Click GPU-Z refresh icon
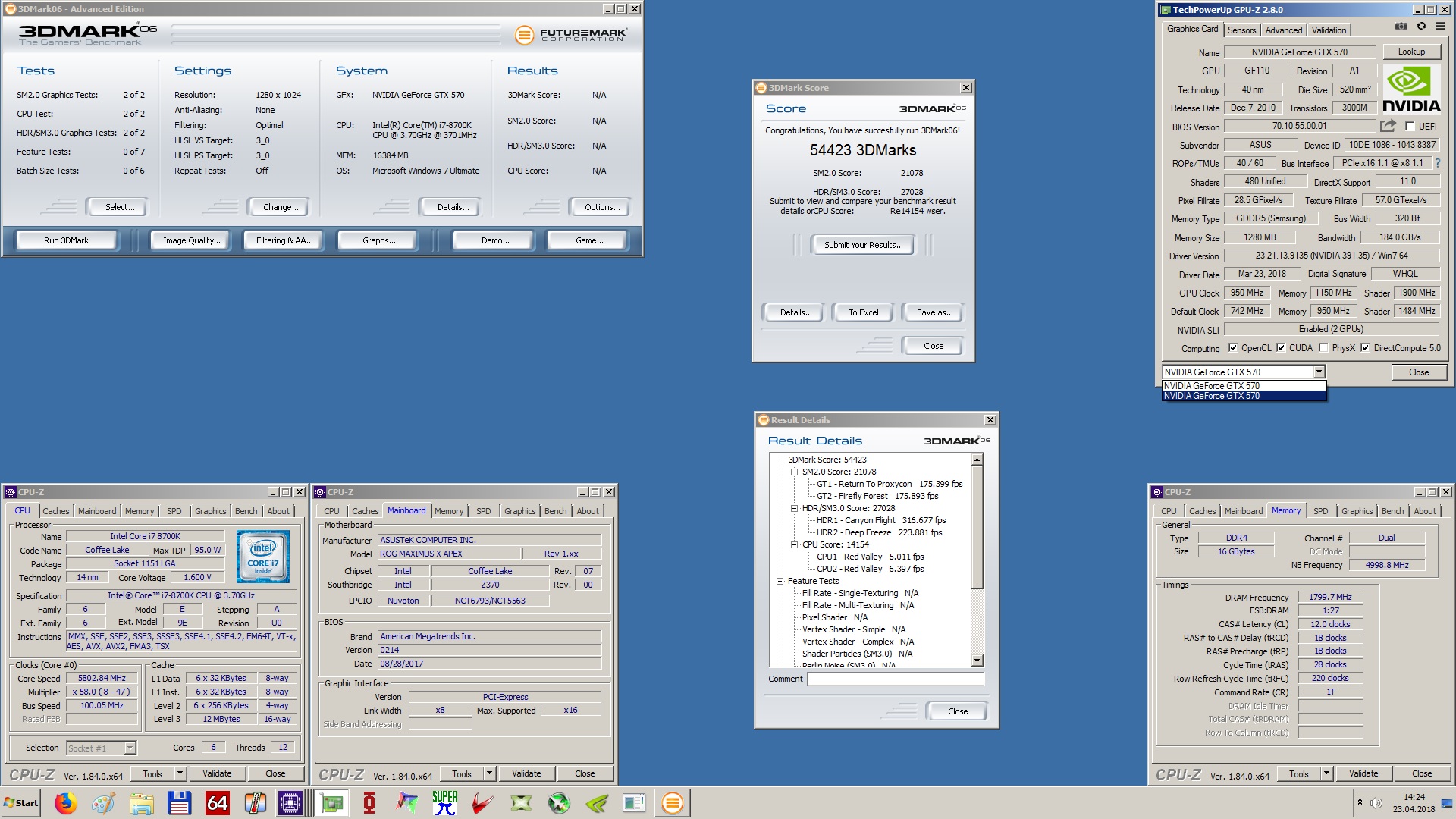Screen dimensions: 1456x819 click(1421, 27)
